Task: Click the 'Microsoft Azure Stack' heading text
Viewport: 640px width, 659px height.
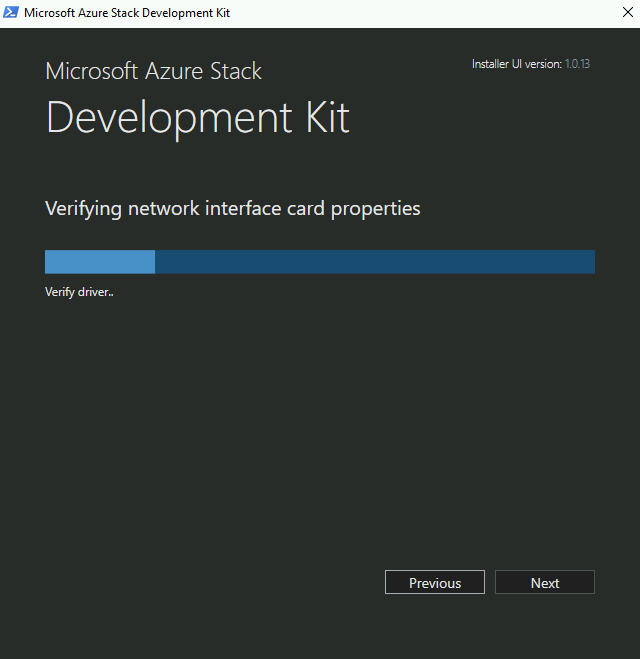Action: click(153, 71)
